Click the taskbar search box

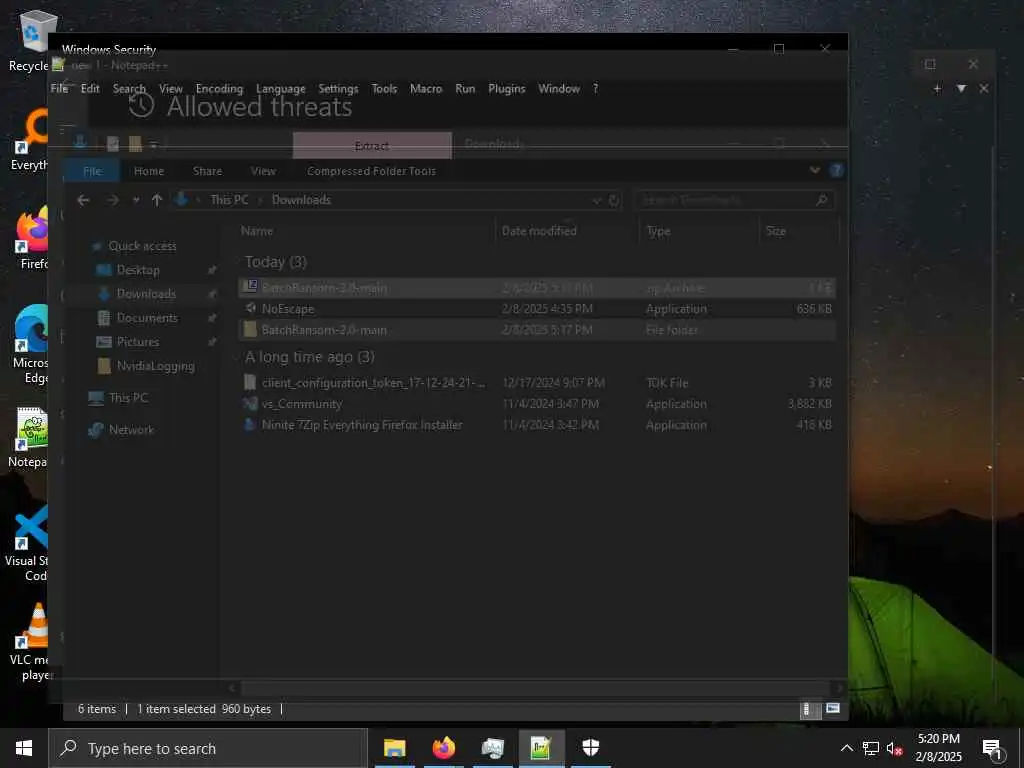click(x=208, y=748)
